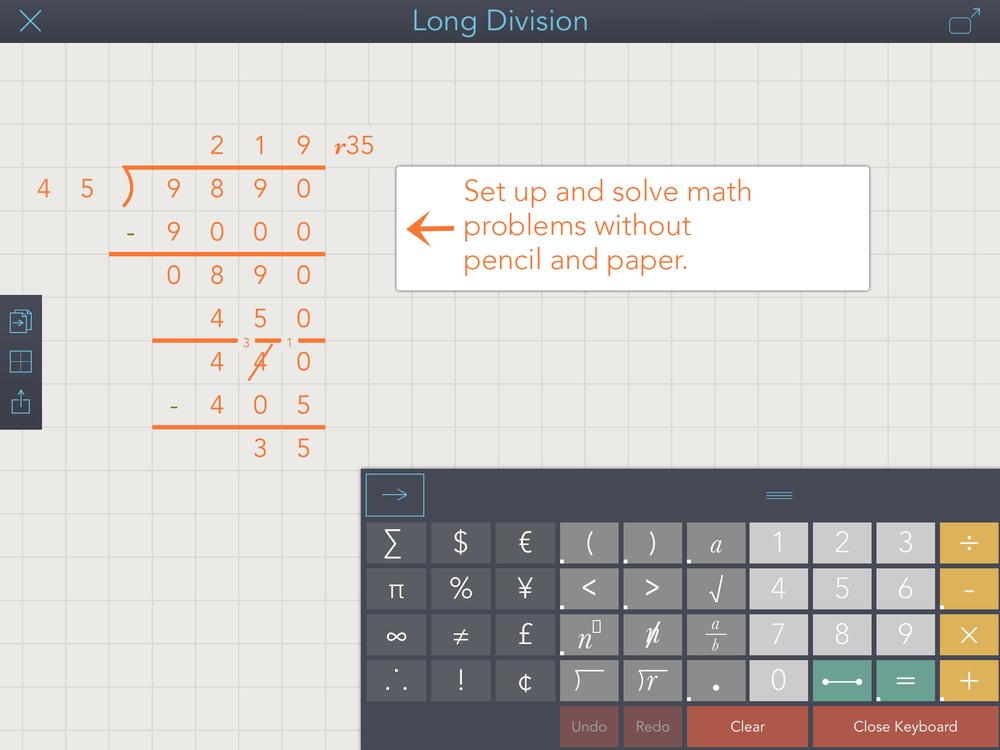Screen dimensions: 1000x750
Task: Grab the keyboard drag handle
Action: 779,494
